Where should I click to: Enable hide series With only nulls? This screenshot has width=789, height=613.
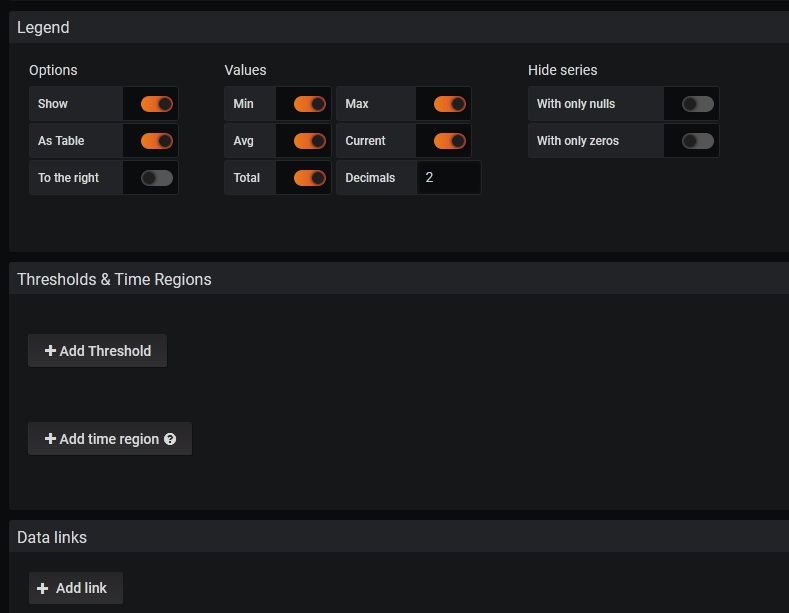[697, 104]
